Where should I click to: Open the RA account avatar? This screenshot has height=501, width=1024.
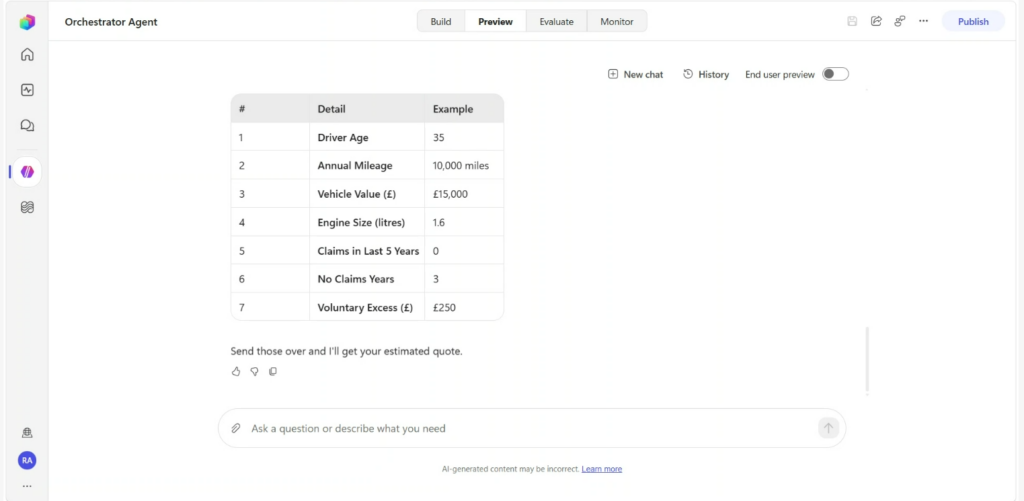click(x=27, y=461)
